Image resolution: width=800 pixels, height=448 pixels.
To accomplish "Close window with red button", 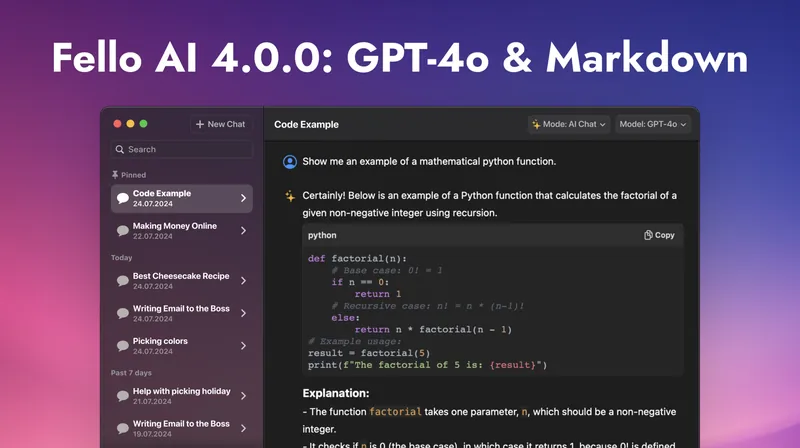I will click(x=117, y=123).
